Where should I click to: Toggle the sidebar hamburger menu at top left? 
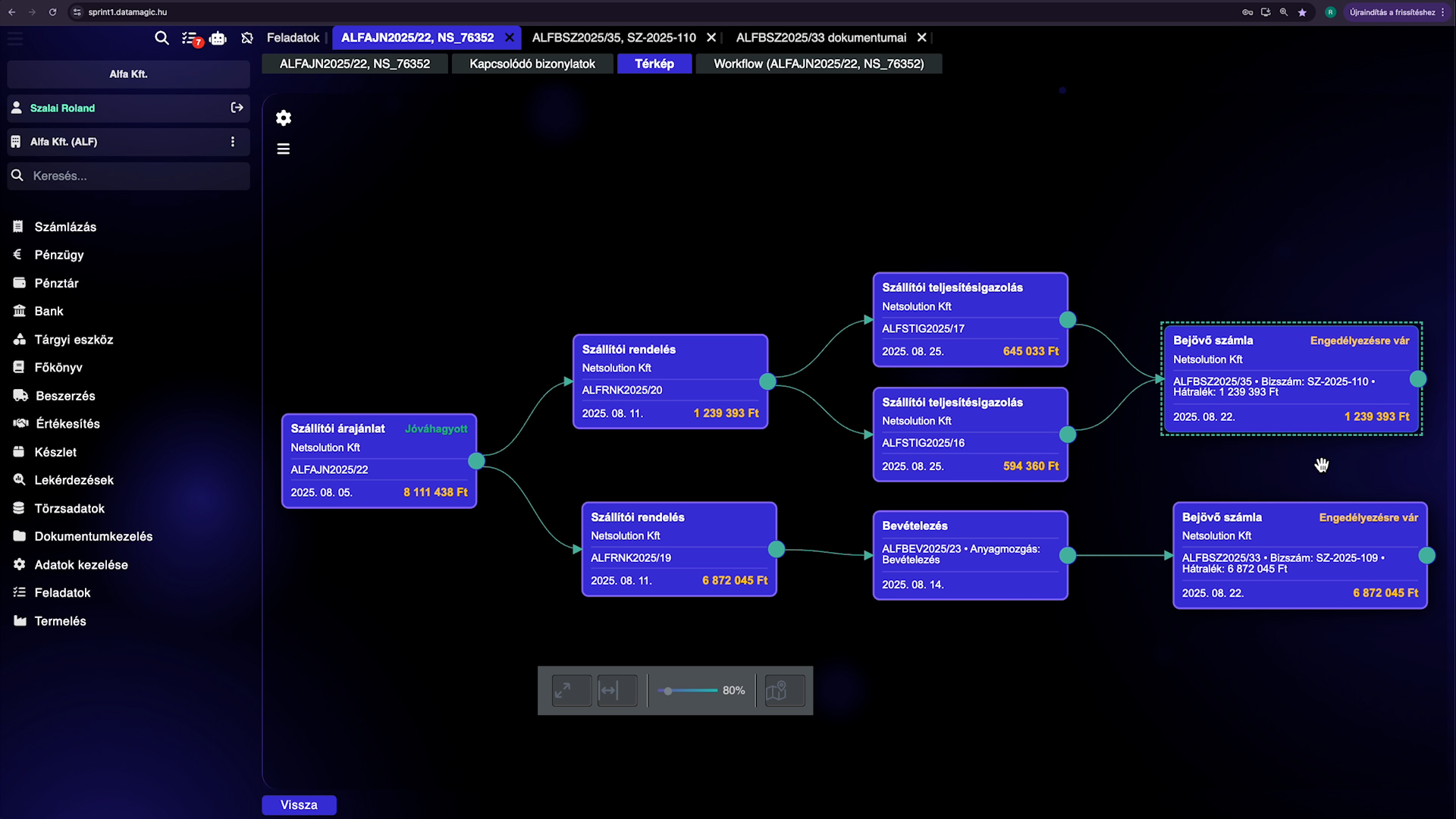coord(15,38)
